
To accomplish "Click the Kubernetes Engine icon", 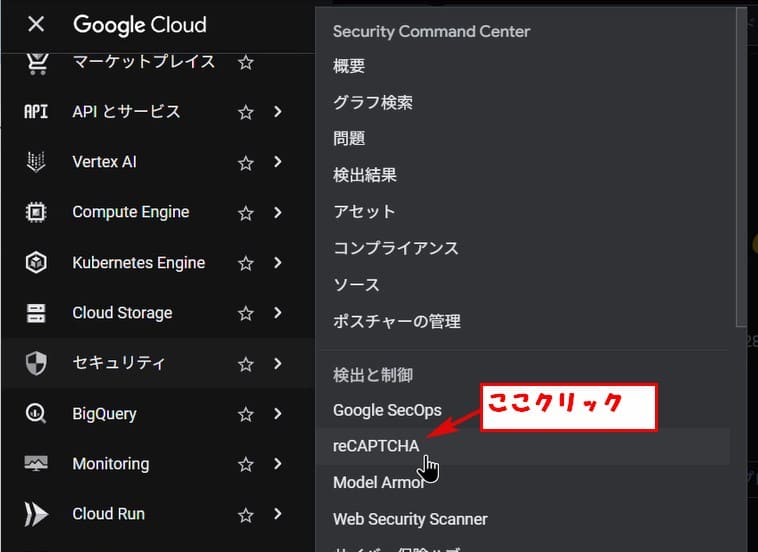I will pyautogui.click(x=36, y=263).
